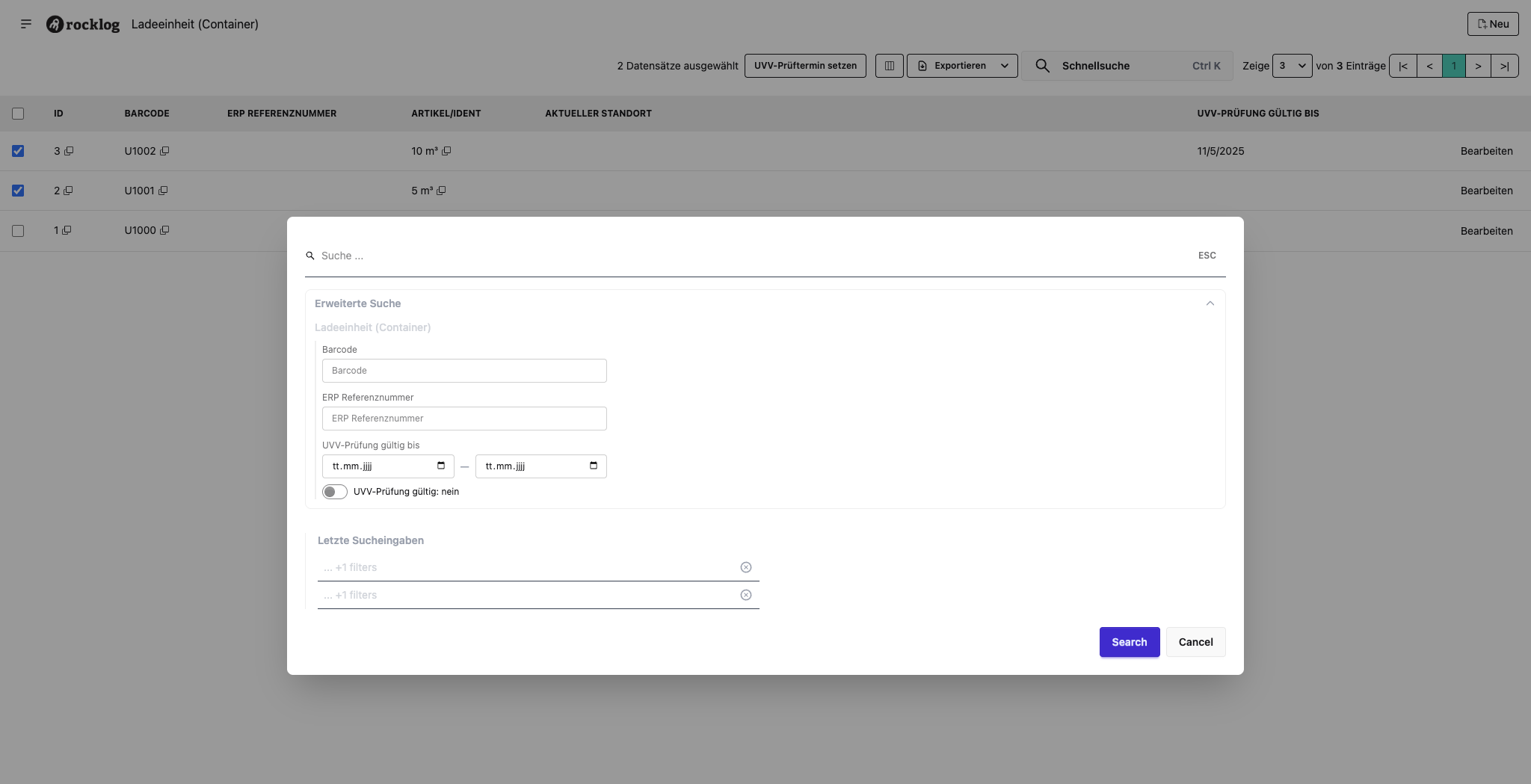
Task: Collapse the Erweiterte Suche section
Action: click(1210, 303)
